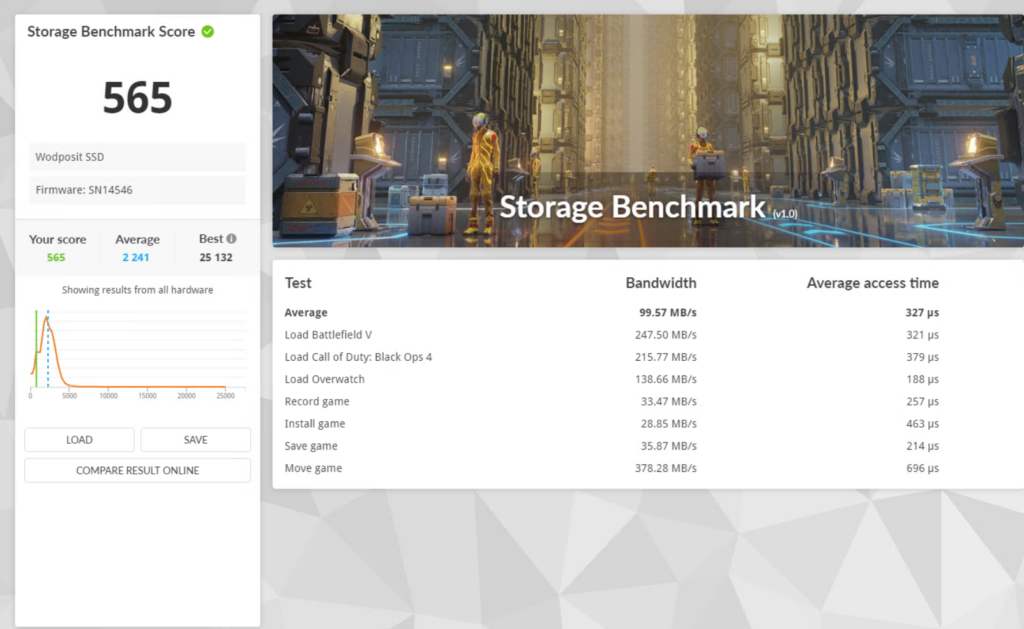Click the Bandwidth column header

tap(660, 283)
